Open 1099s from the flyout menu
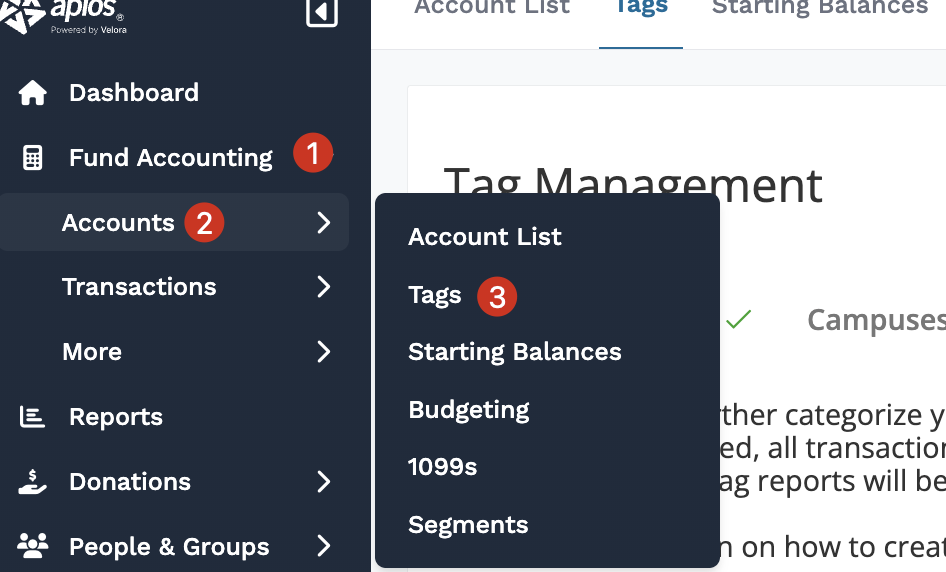The height and width of the screenshot is (572, 946). point(443,467)
